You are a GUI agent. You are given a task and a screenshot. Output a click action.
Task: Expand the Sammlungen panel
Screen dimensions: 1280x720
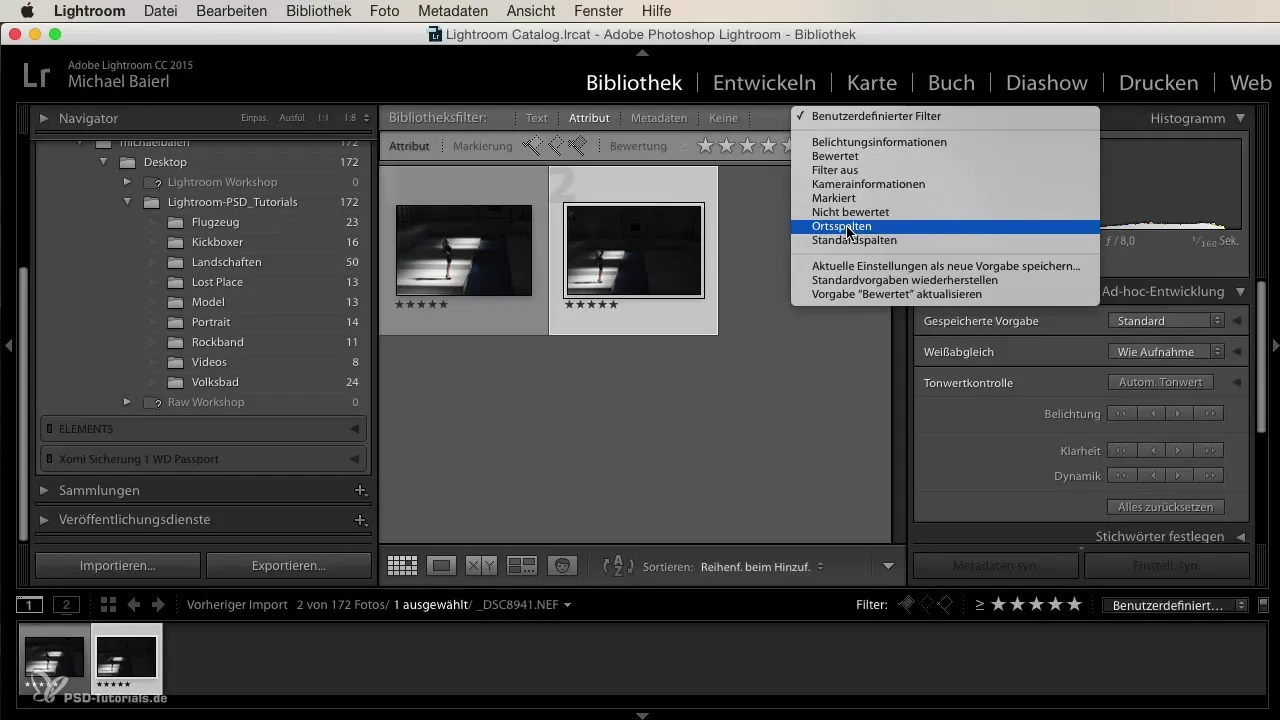pyautogui.click(x=44, y=491)
